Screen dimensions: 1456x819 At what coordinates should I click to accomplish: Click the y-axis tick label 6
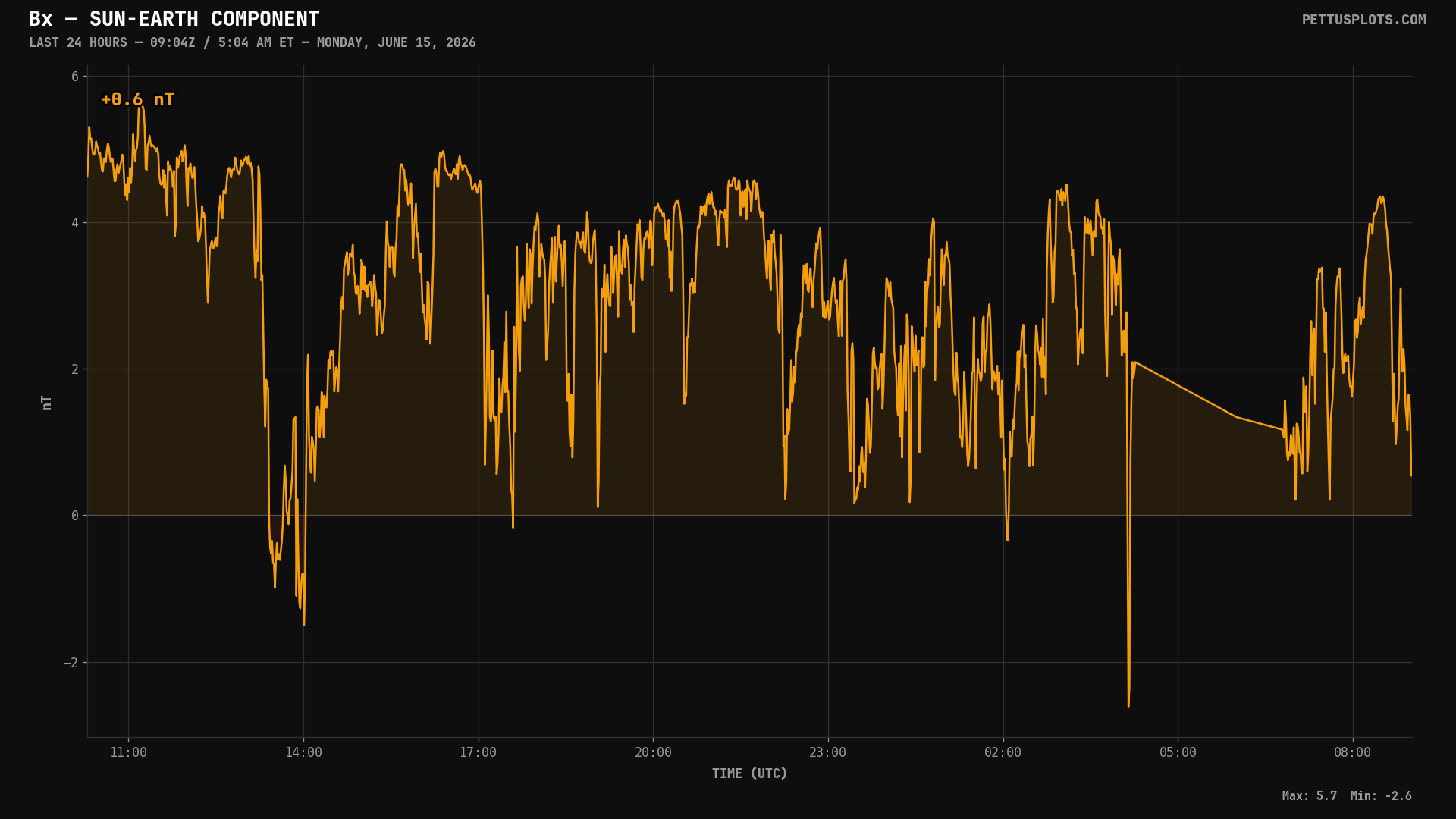(x=75, y=77)
